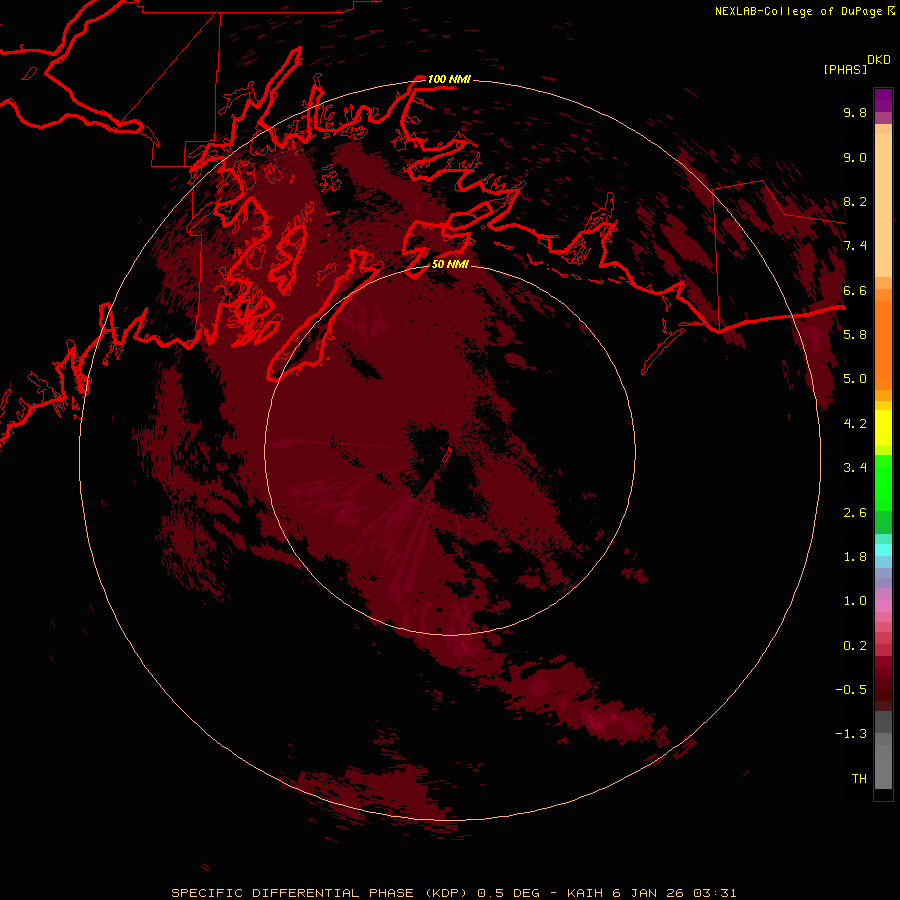The width and height of the screenshot is (900, 900).
Task: Click the 5.8 legend value
Action: tap(855, 334)
